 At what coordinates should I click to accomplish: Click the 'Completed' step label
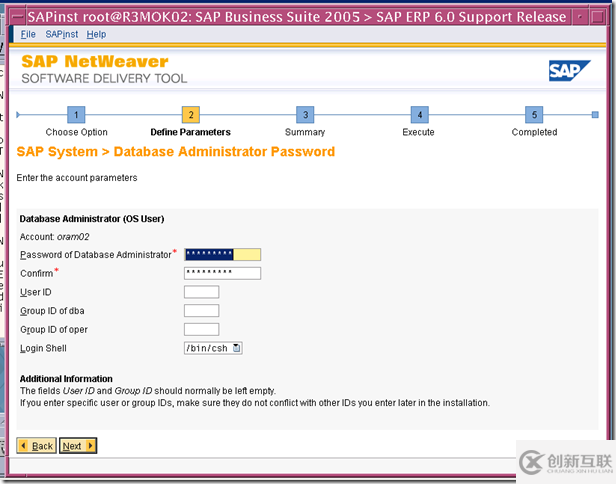point(534,132)
